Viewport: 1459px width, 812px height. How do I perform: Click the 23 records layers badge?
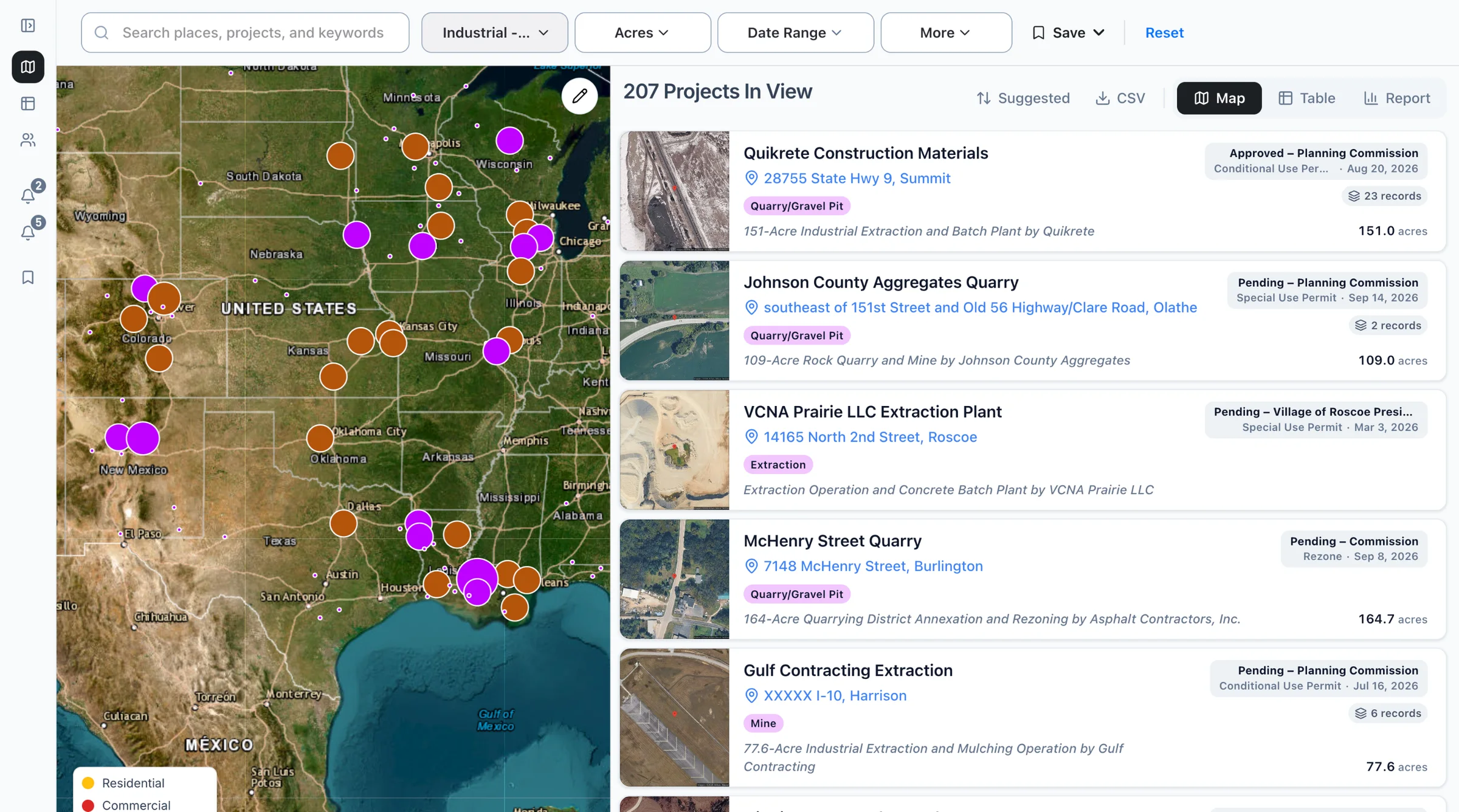point(1384,196)
